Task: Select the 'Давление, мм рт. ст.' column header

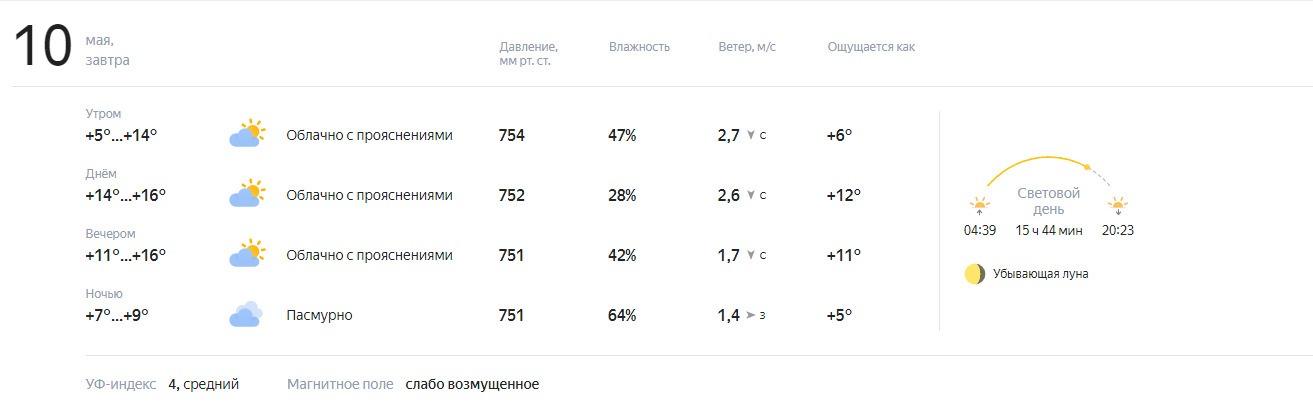Action: point(528,54)
